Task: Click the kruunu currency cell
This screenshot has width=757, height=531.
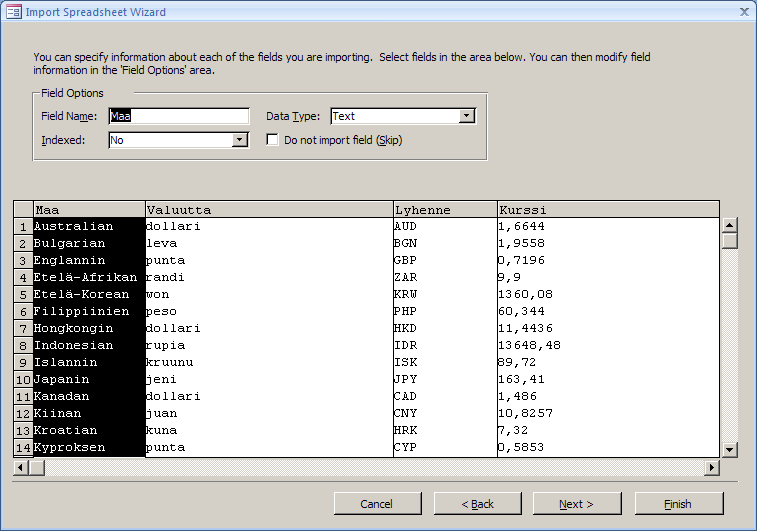Action: [x=269, y=362]
